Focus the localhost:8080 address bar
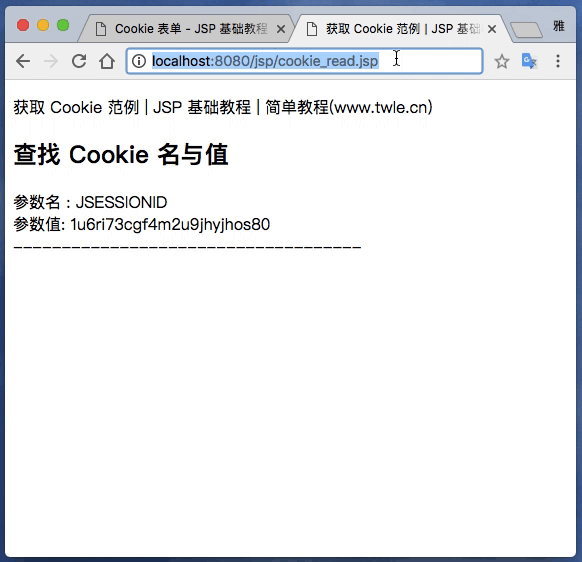Image resolution: width=582 pixels, height=562 pixels. pos(304,61)
